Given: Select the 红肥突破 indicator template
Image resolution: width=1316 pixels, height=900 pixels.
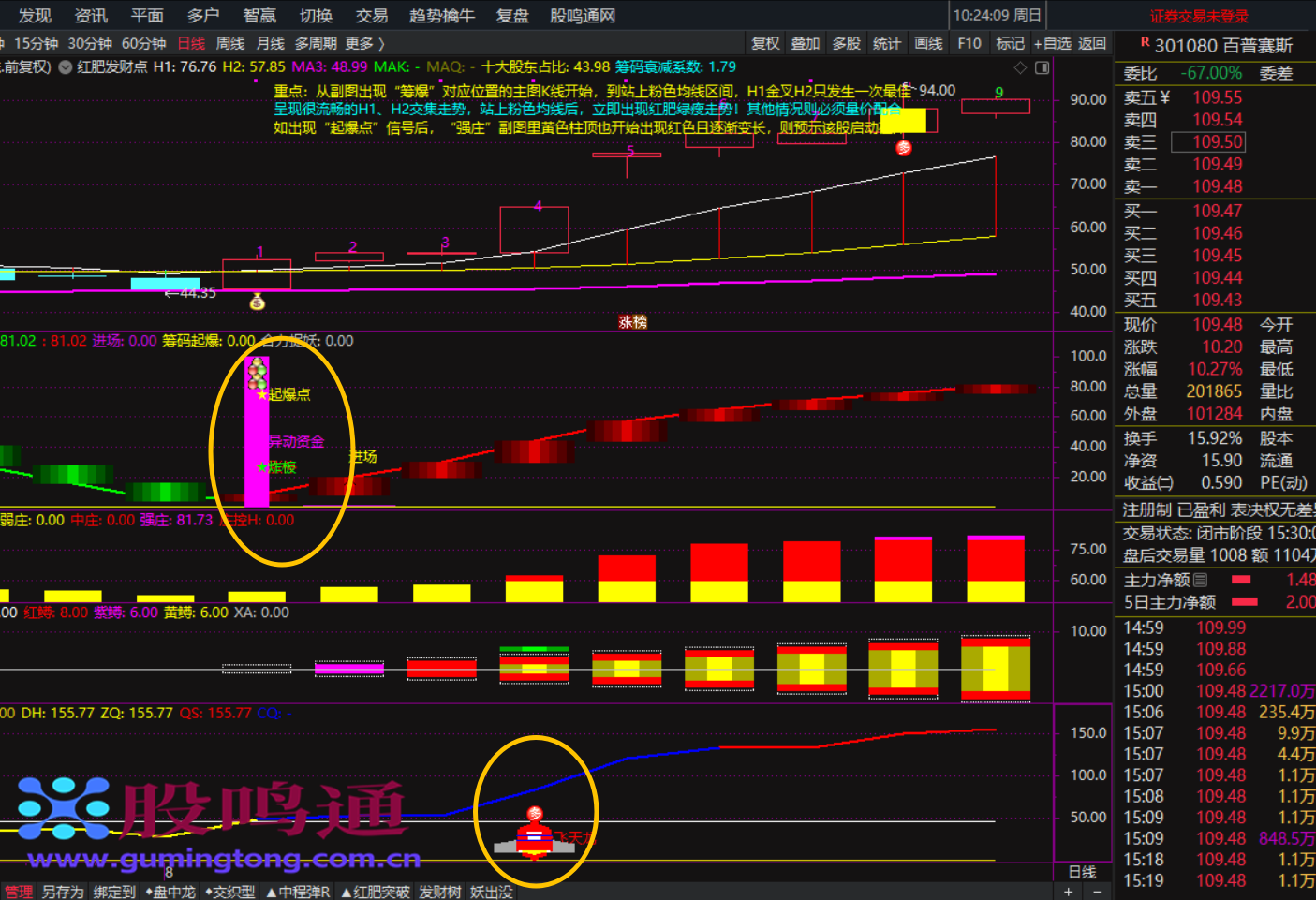Looking at the screenshot, I should [376, 892].
